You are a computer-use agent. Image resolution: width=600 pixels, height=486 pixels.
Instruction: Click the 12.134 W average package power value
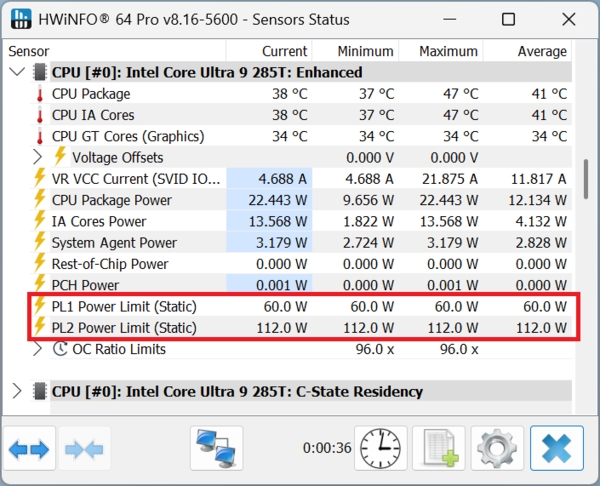pos(537,200)
